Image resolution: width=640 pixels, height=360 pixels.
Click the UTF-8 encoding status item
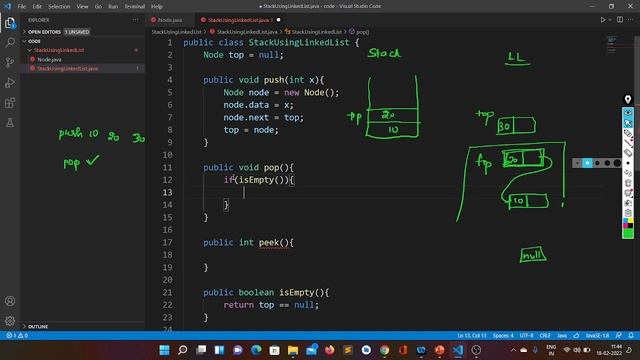point(527,336)
